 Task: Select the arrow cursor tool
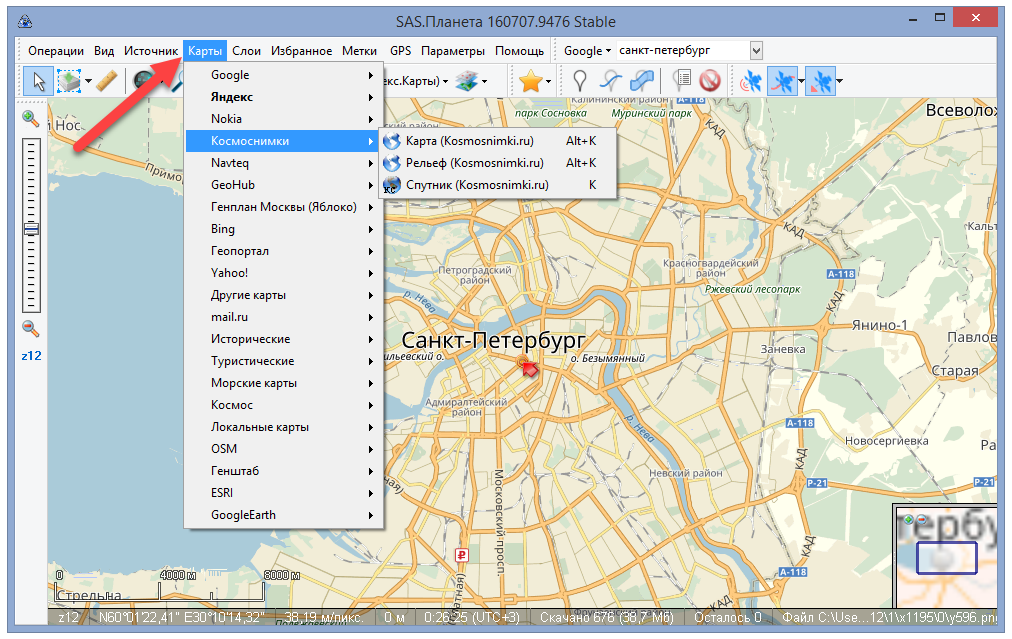pyautogui.click(x=39, y=81)
